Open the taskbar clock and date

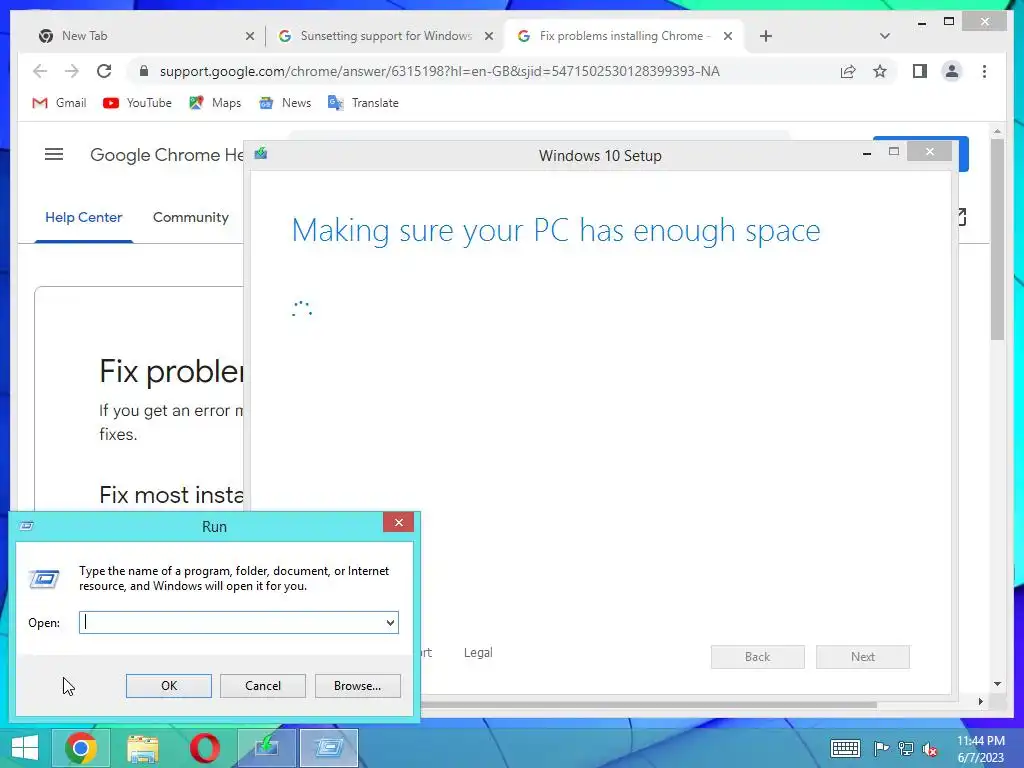980,749
